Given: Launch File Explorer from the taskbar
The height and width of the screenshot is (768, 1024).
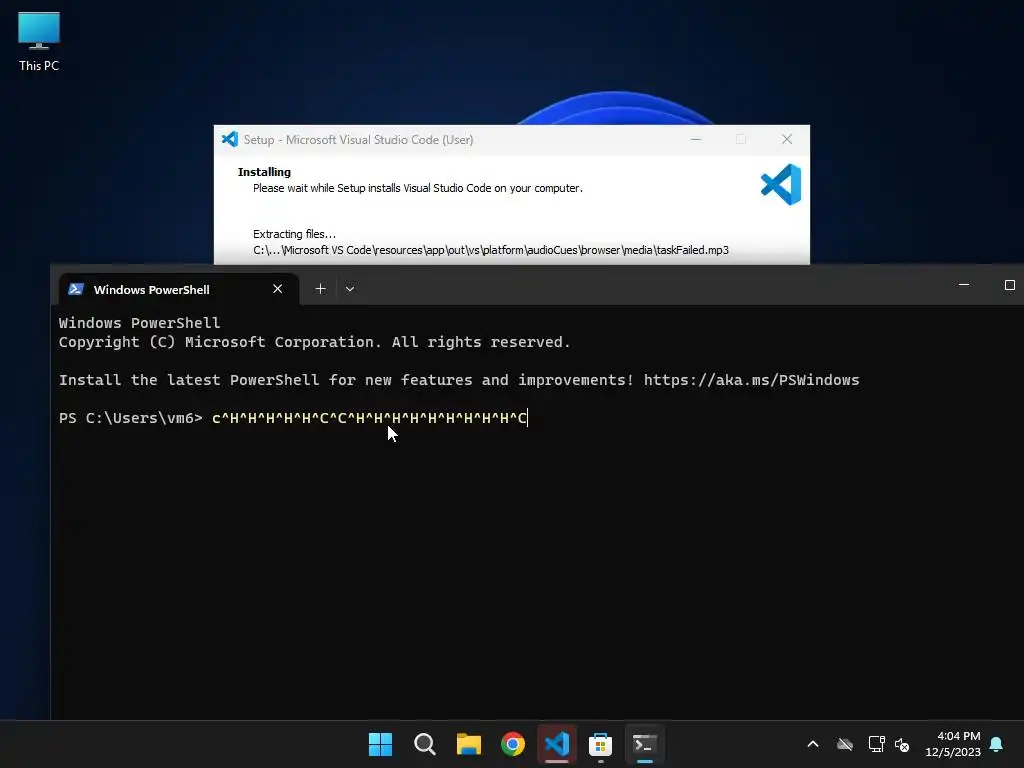Looking at the screenshot, I should pyautogui.click(x=468, y=744).
